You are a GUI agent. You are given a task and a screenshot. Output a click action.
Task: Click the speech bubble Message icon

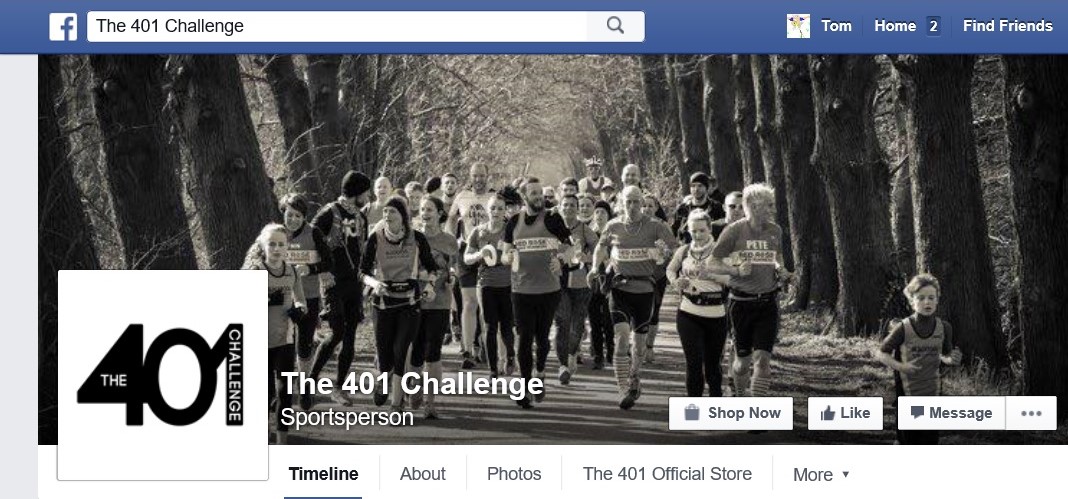click(x=917, y=413)
